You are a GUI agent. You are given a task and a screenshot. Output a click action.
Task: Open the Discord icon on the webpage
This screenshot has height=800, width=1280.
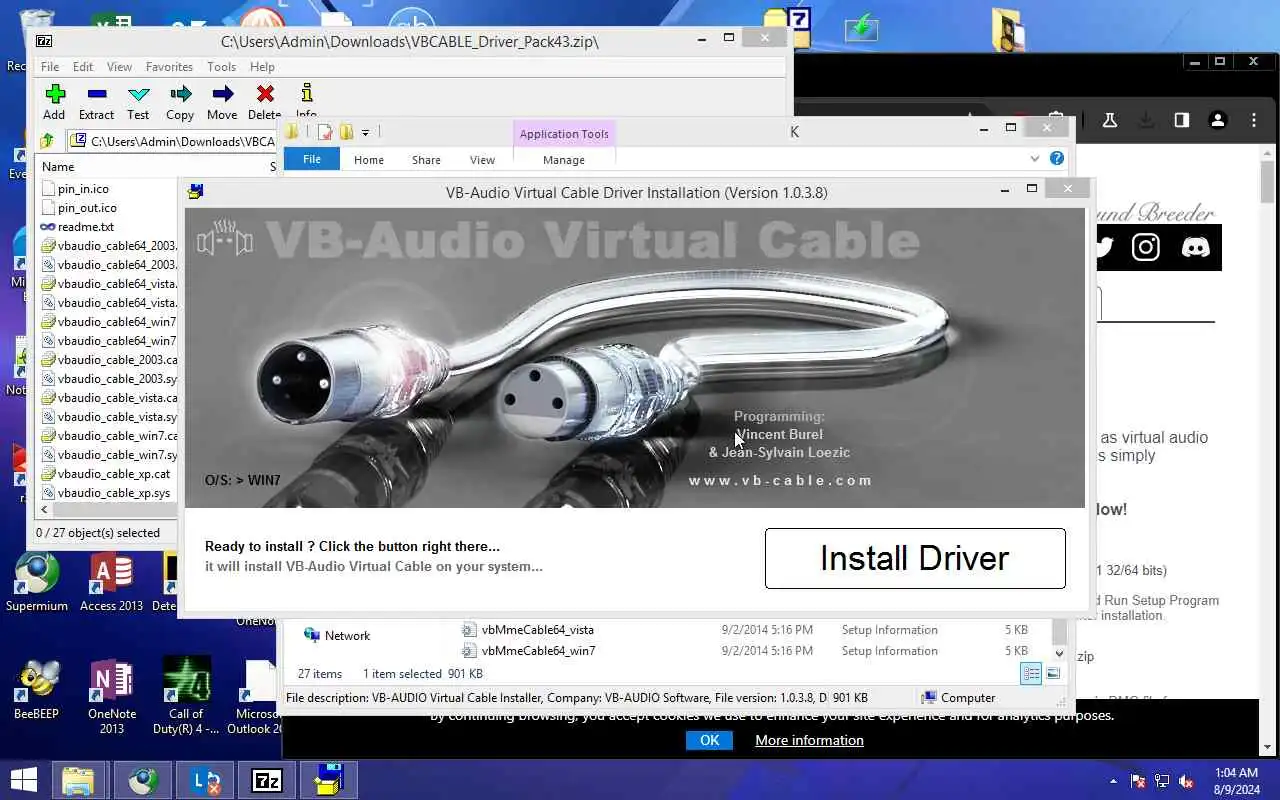click(1195, 247)
